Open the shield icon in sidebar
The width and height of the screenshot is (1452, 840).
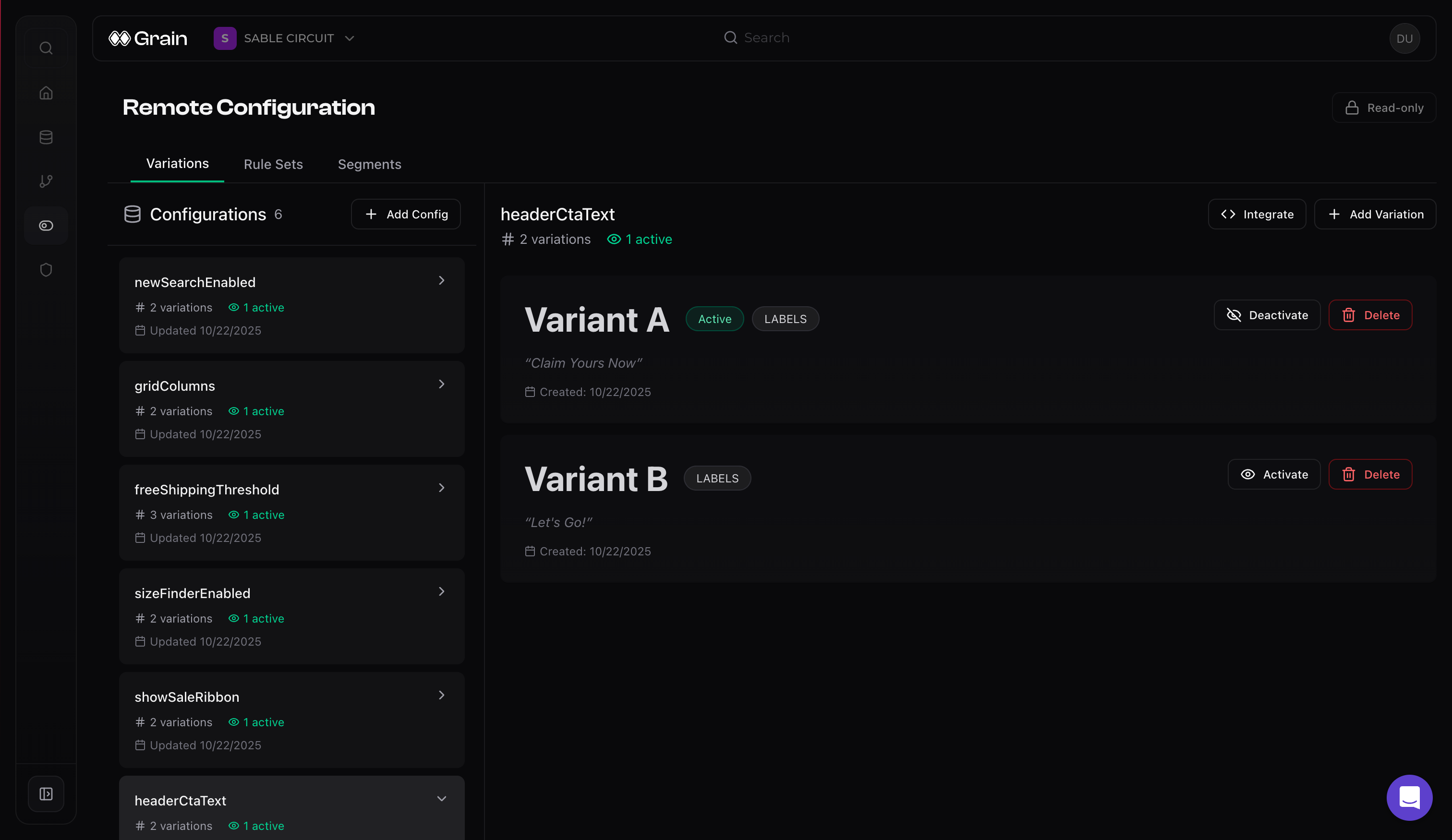[x=46, y=270]
